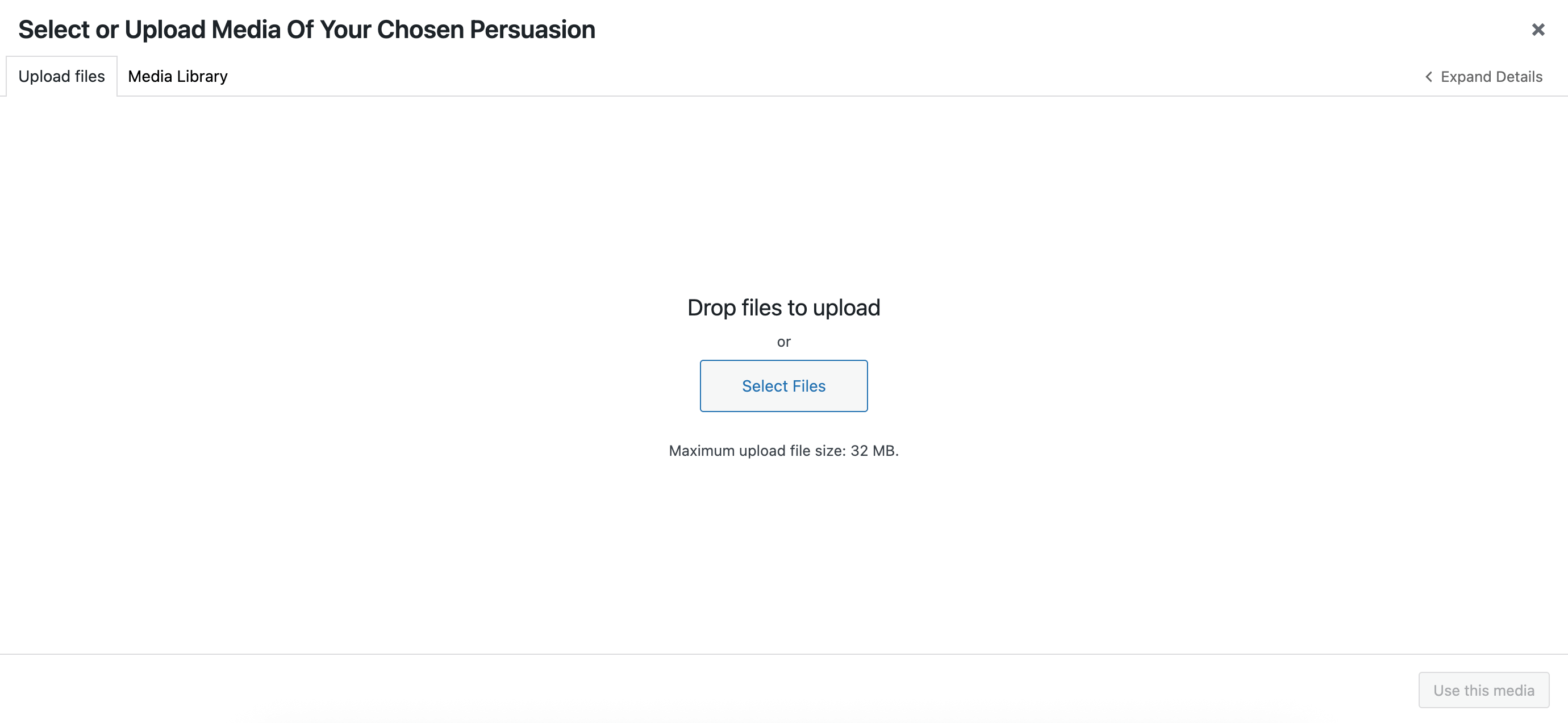The width and height of the screenshot is (1568, 723).
Task: Dismiss the dialog using the X icon
Action: click(x=1537, y=30)
